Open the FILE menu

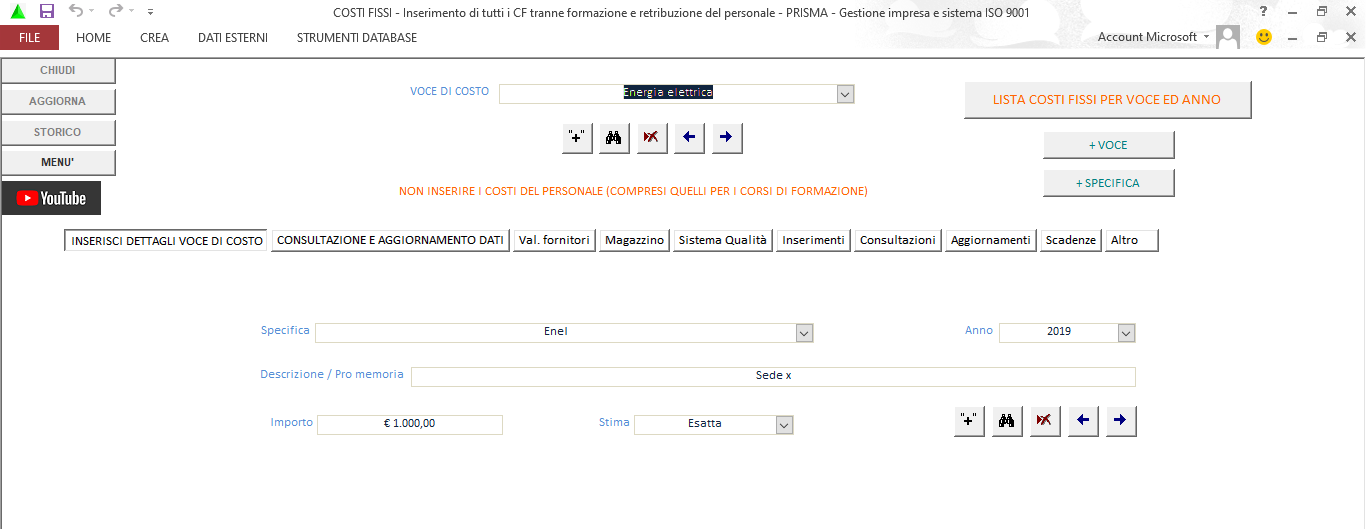coord(29,37)
